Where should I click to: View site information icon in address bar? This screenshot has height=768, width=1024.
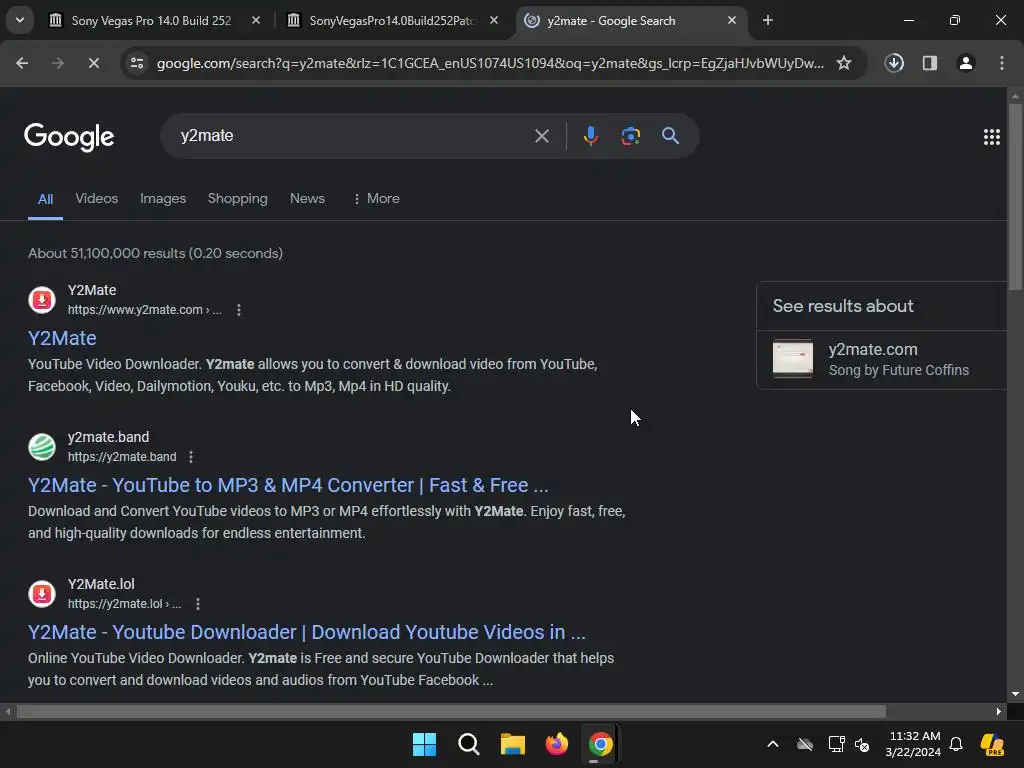point(137,63)
